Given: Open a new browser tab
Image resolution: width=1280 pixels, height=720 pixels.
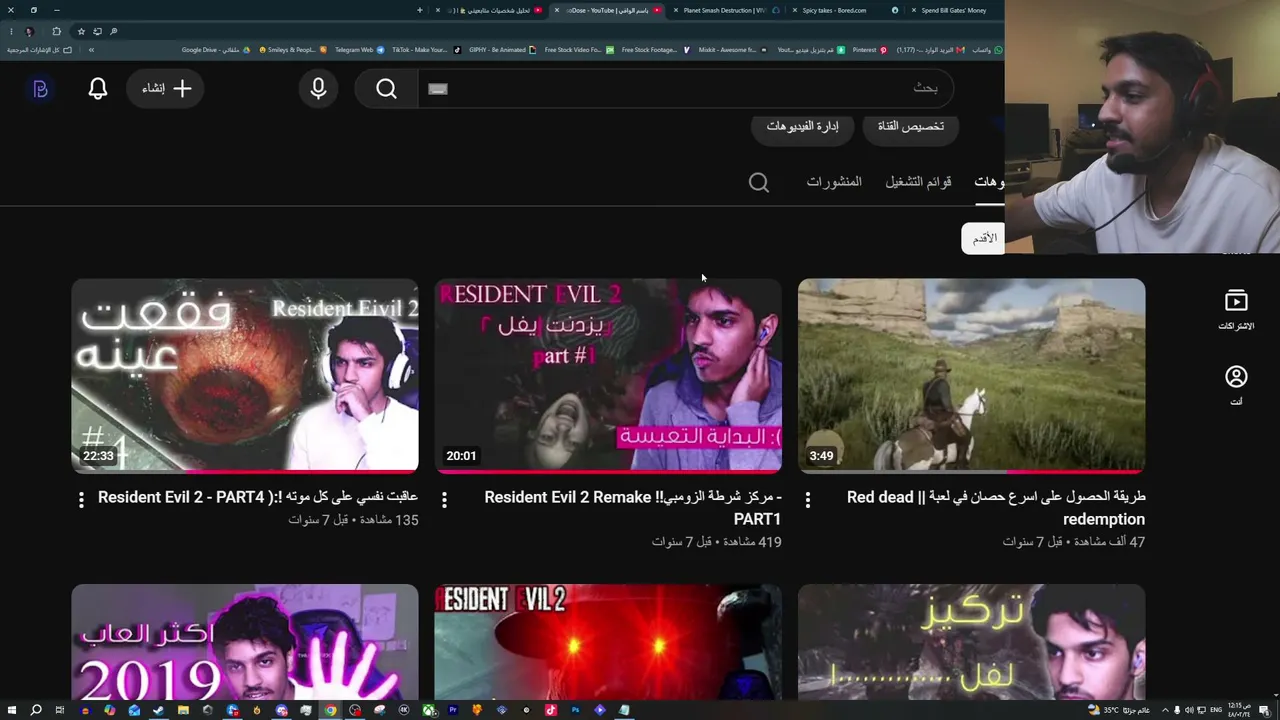Looking at the screenshot, I should tap(420, 10).
